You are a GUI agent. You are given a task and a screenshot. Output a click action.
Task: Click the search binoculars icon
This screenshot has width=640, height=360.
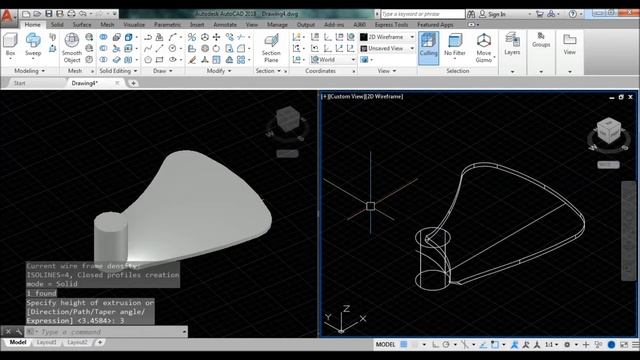(x=471, y=14)
